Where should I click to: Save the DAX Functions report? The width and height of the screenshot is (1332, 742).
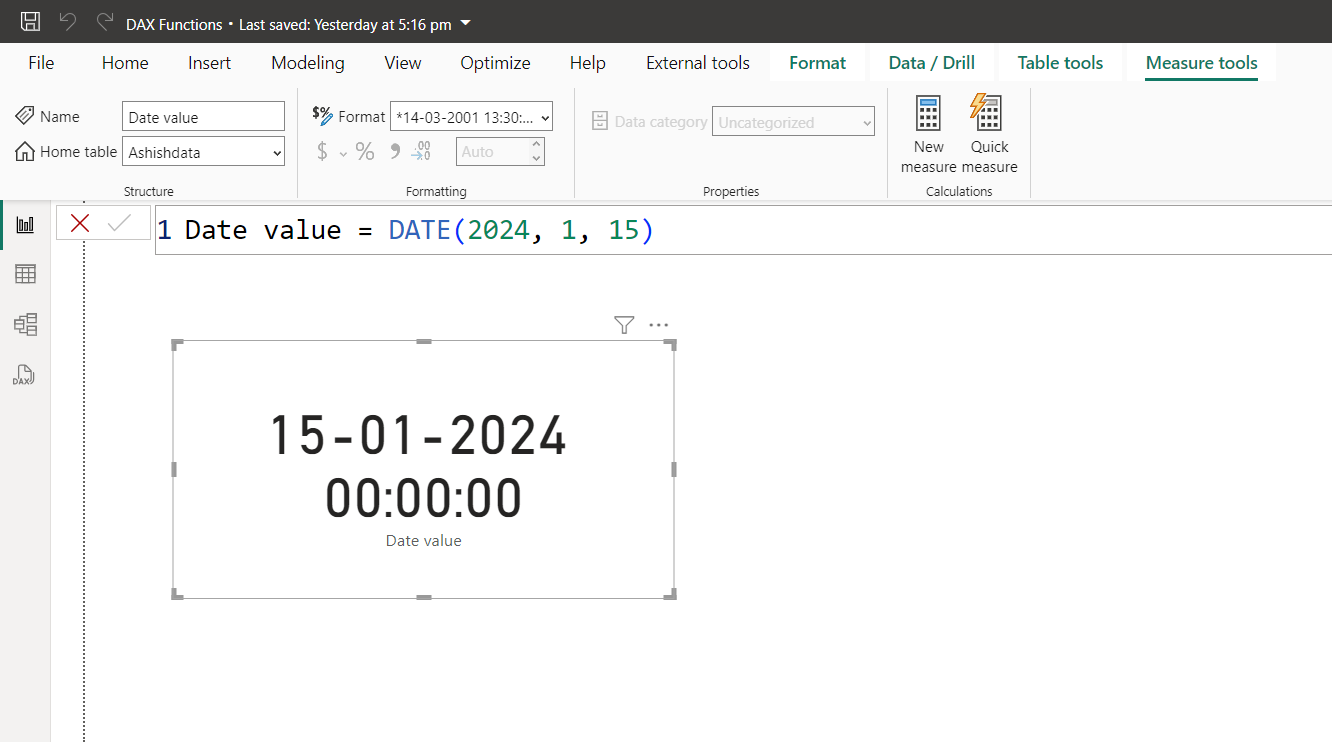click(x=29, y=20)
